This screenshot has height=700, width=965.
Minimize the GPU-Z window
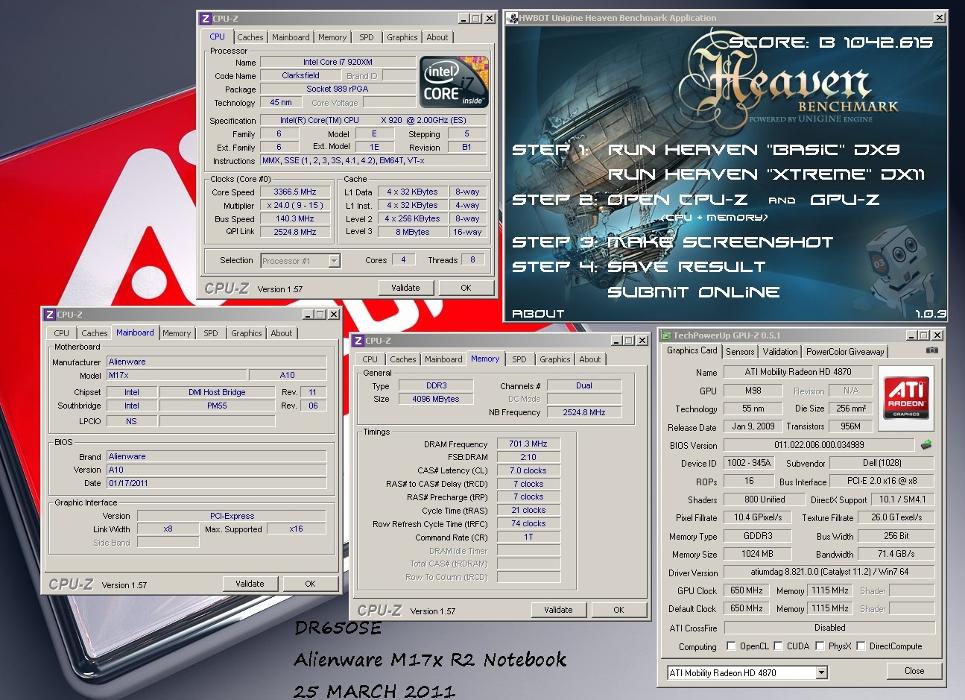(x=911, y=336)
